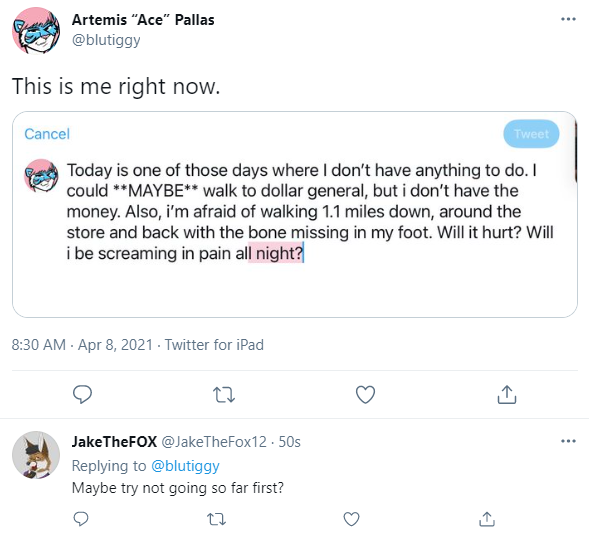
Task: Open the Artemis "Ace" Pallas display name
Action: [x=143, y=20]
